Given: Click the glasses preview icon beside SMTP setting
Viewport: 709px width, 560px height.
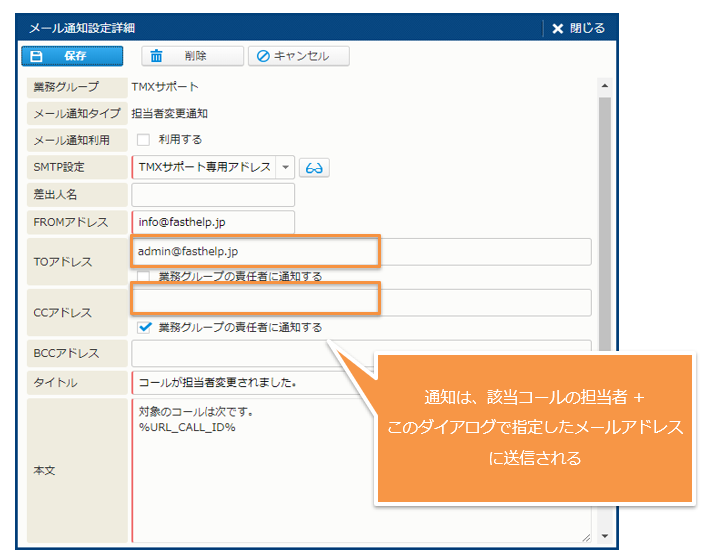Looking at the screenshot, I should tap(314, 167).
